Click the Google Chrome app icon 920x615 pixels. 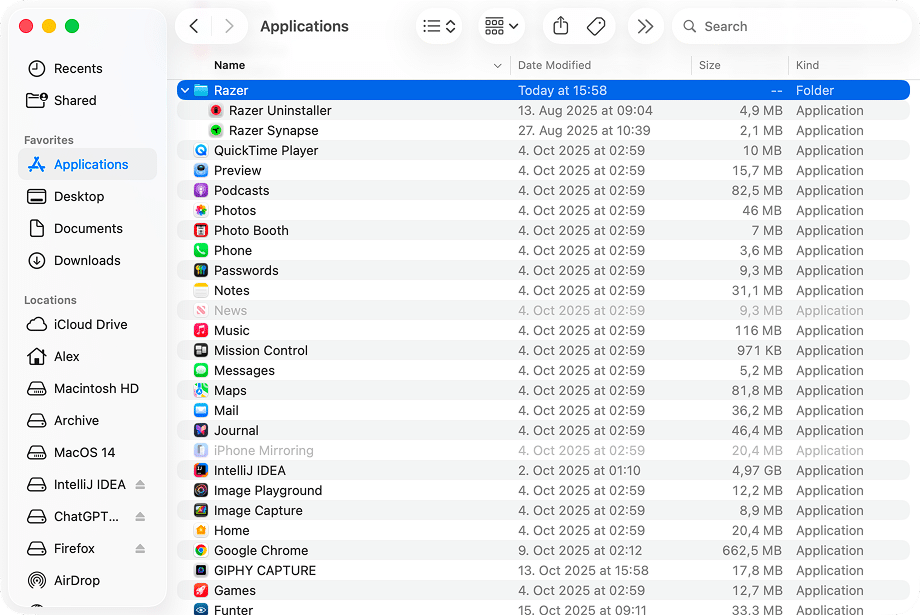point(201,551)
